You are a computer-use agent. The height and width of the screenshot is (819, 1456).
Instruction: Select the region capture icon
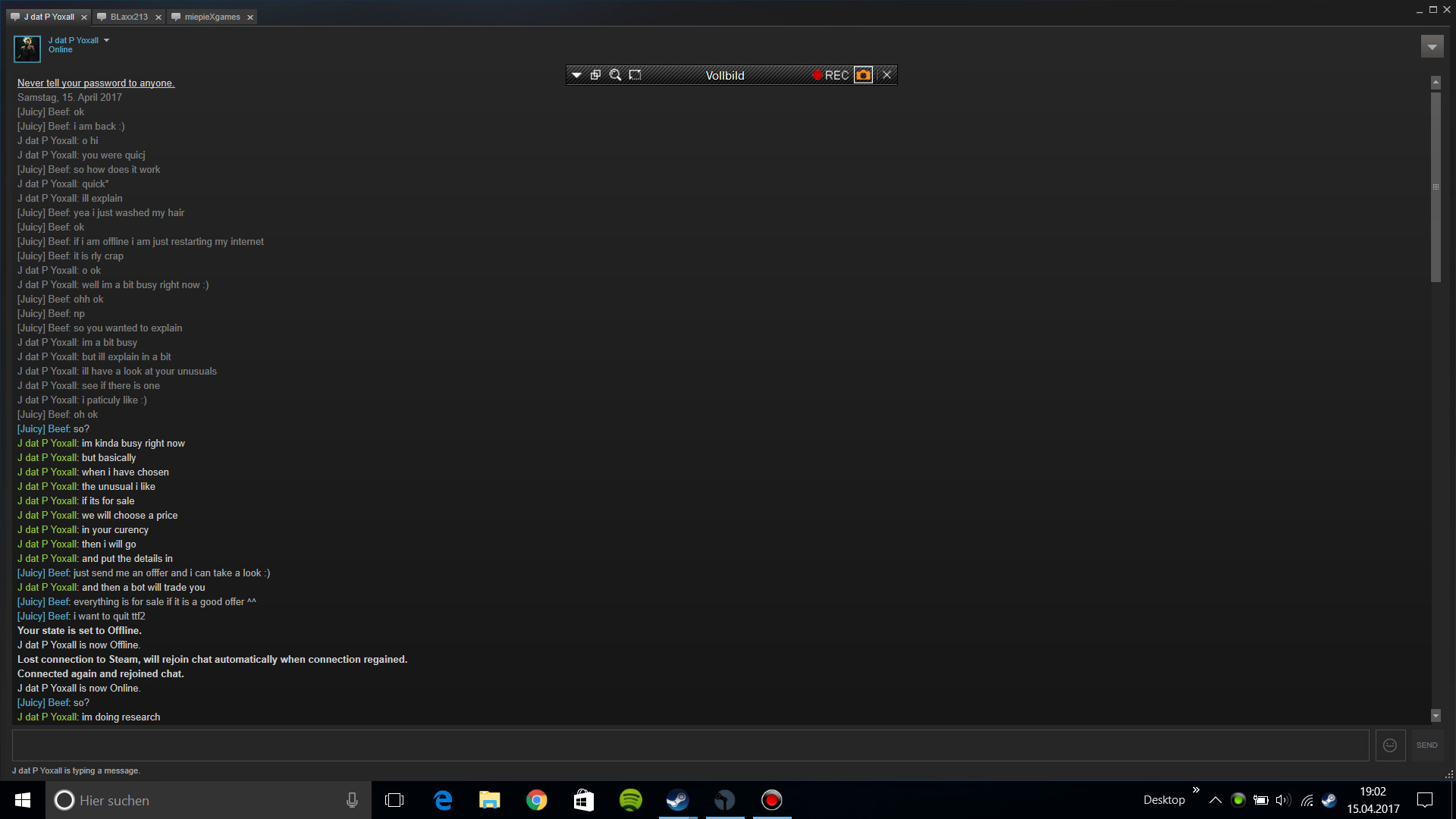[635, 75]
